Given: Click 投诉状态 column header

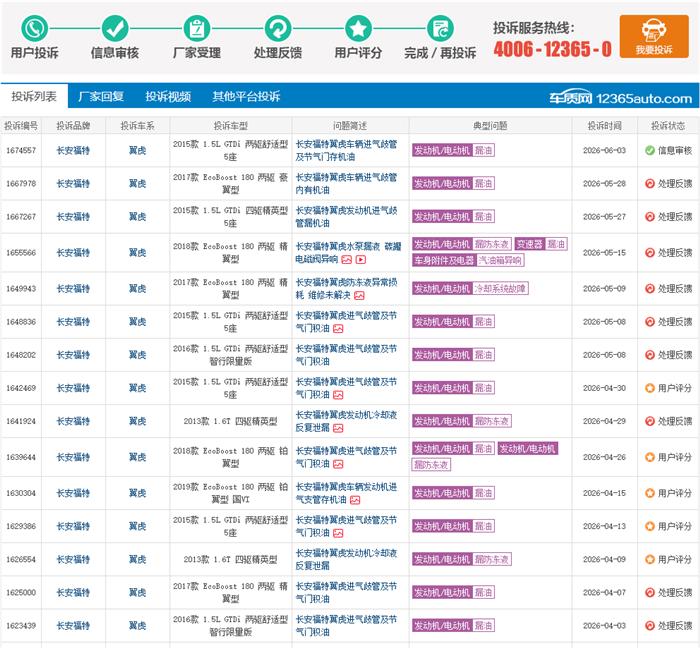Looking at the screenshot, I should click(668, 126).
